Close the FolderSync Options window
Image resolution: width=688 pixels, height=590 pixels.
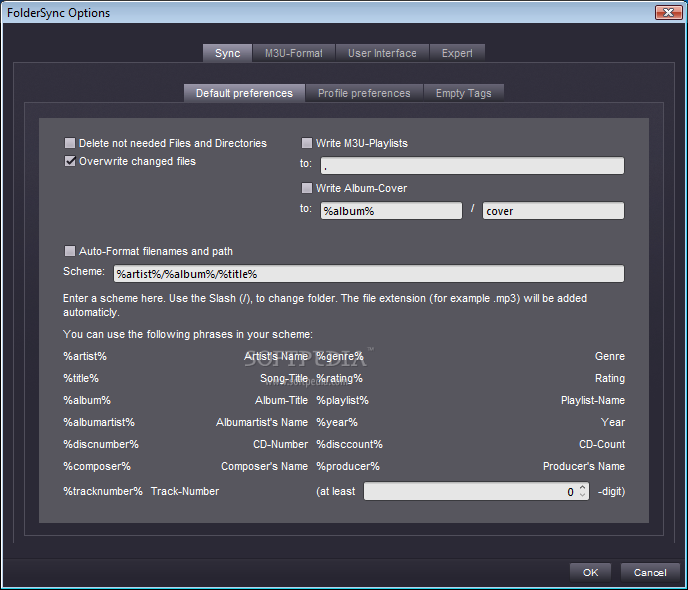point(668,12)
